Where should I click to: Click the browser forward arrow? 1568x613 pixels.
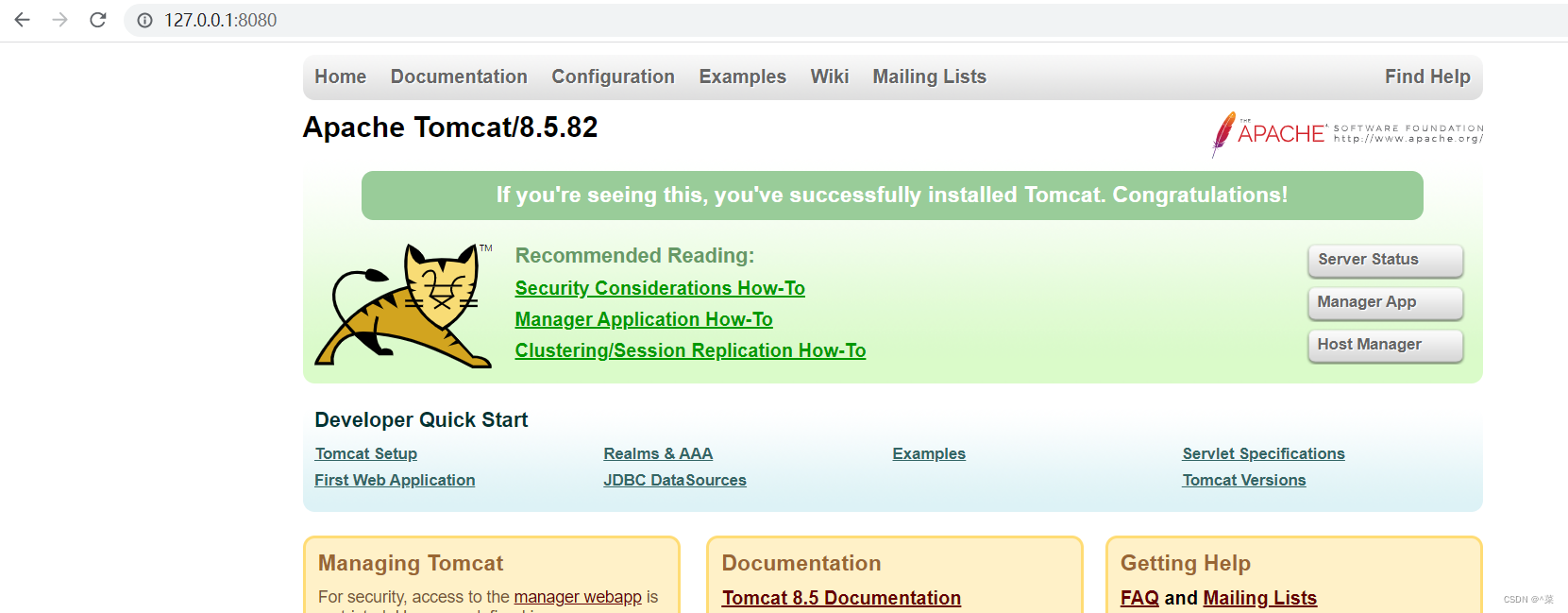(x=60, y=20)
